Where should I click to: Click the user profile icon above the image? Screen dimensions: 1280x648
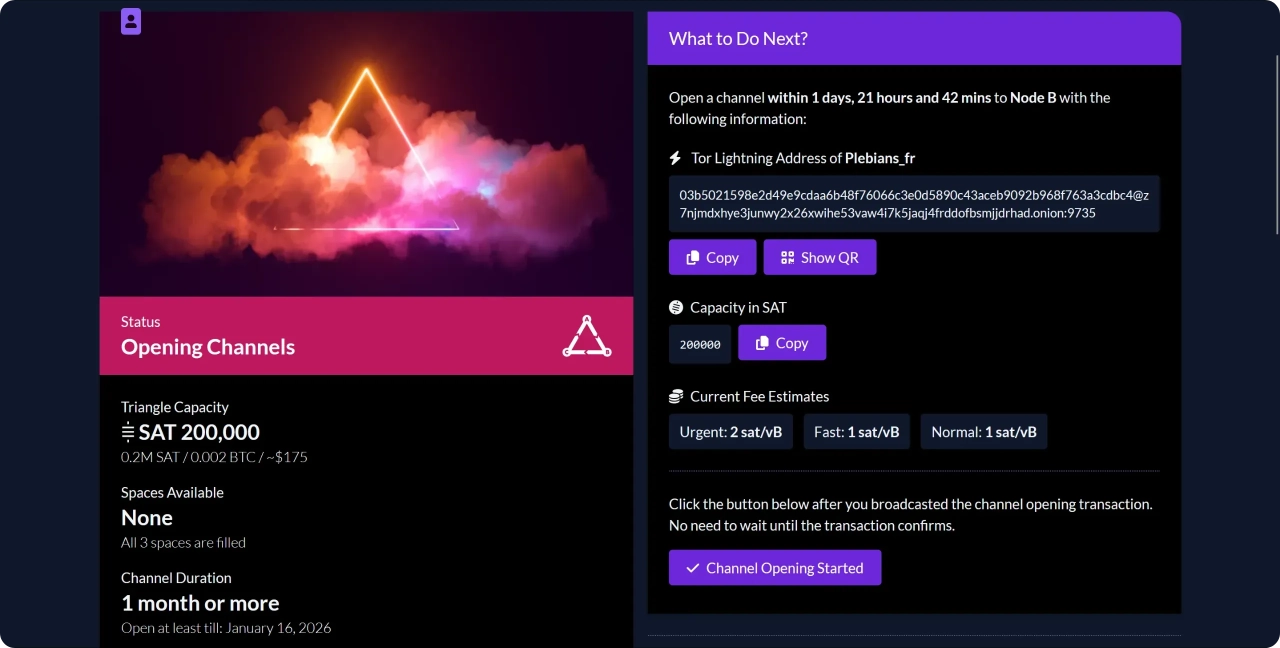tap(131, 21)
